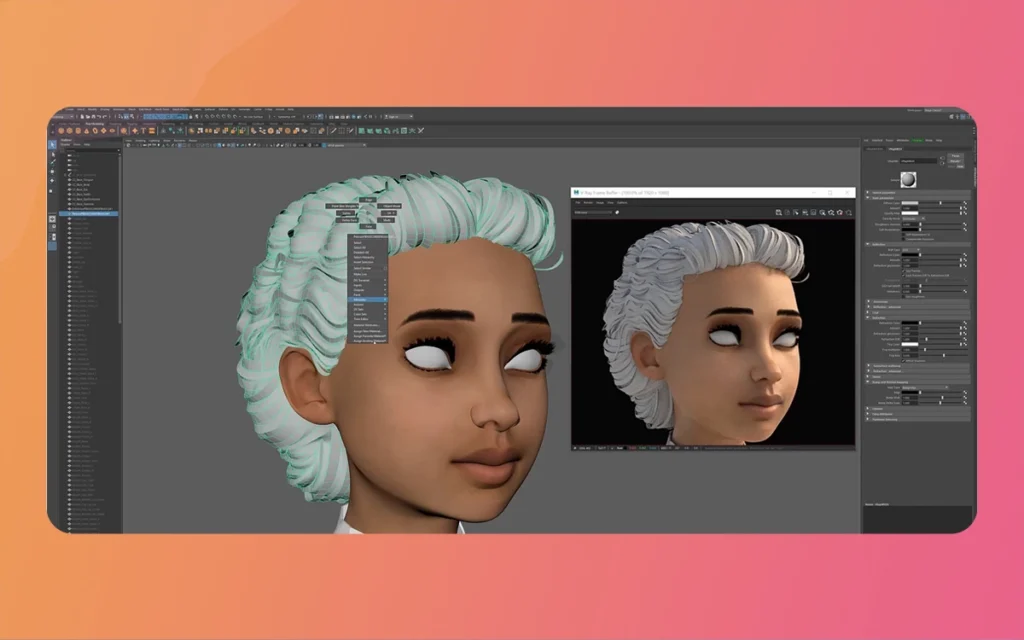This screenshot has height=640, width=1024.
Task: Open the BRDF type dropdown in the Reflection section
Action: point(910,249)
